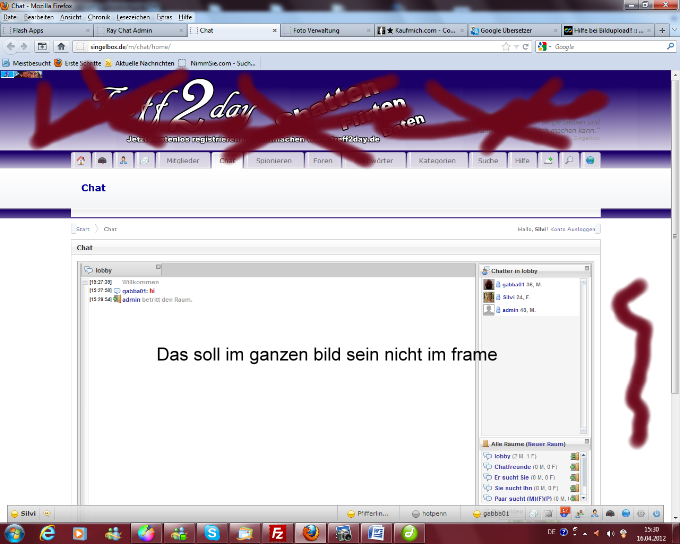The height and width of the screenshot is (544, 680).
Task: Open the Lesezeichen menu
Action: coord(133,17)
